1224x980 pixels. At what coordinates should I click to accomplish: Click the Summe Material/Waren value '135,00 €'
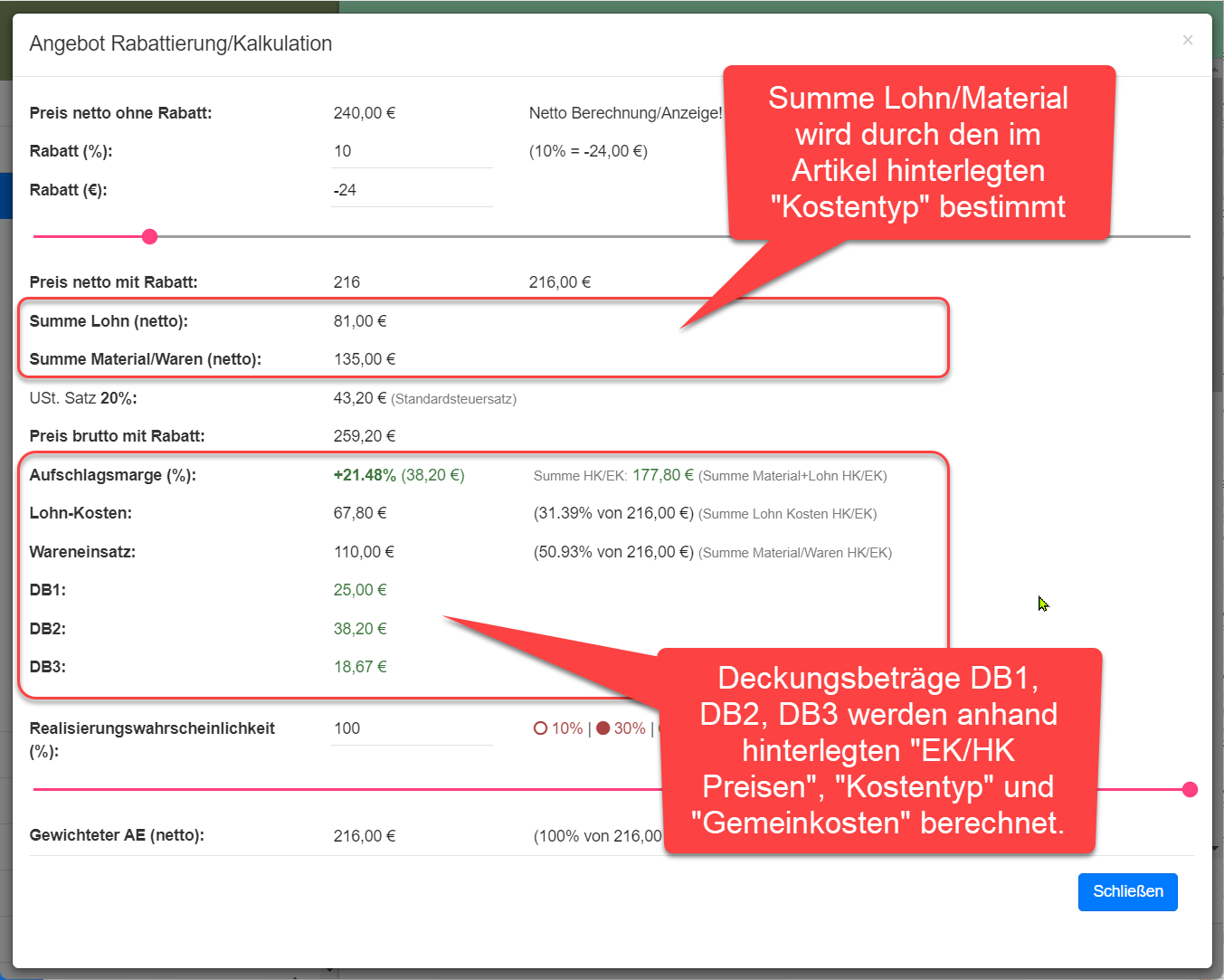coord(365,359)
